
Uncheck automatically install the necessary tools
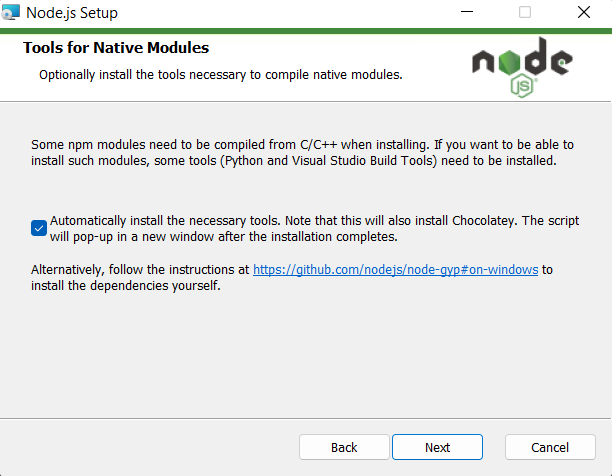pos(39,228)
